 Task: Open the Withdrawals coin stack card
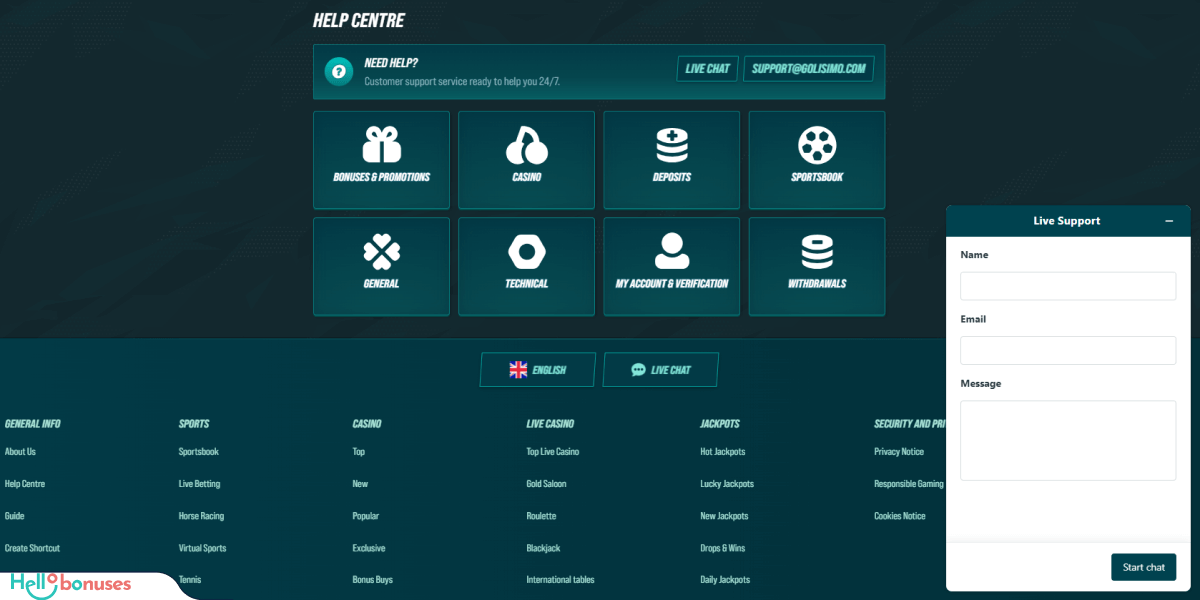click(817, 266)
